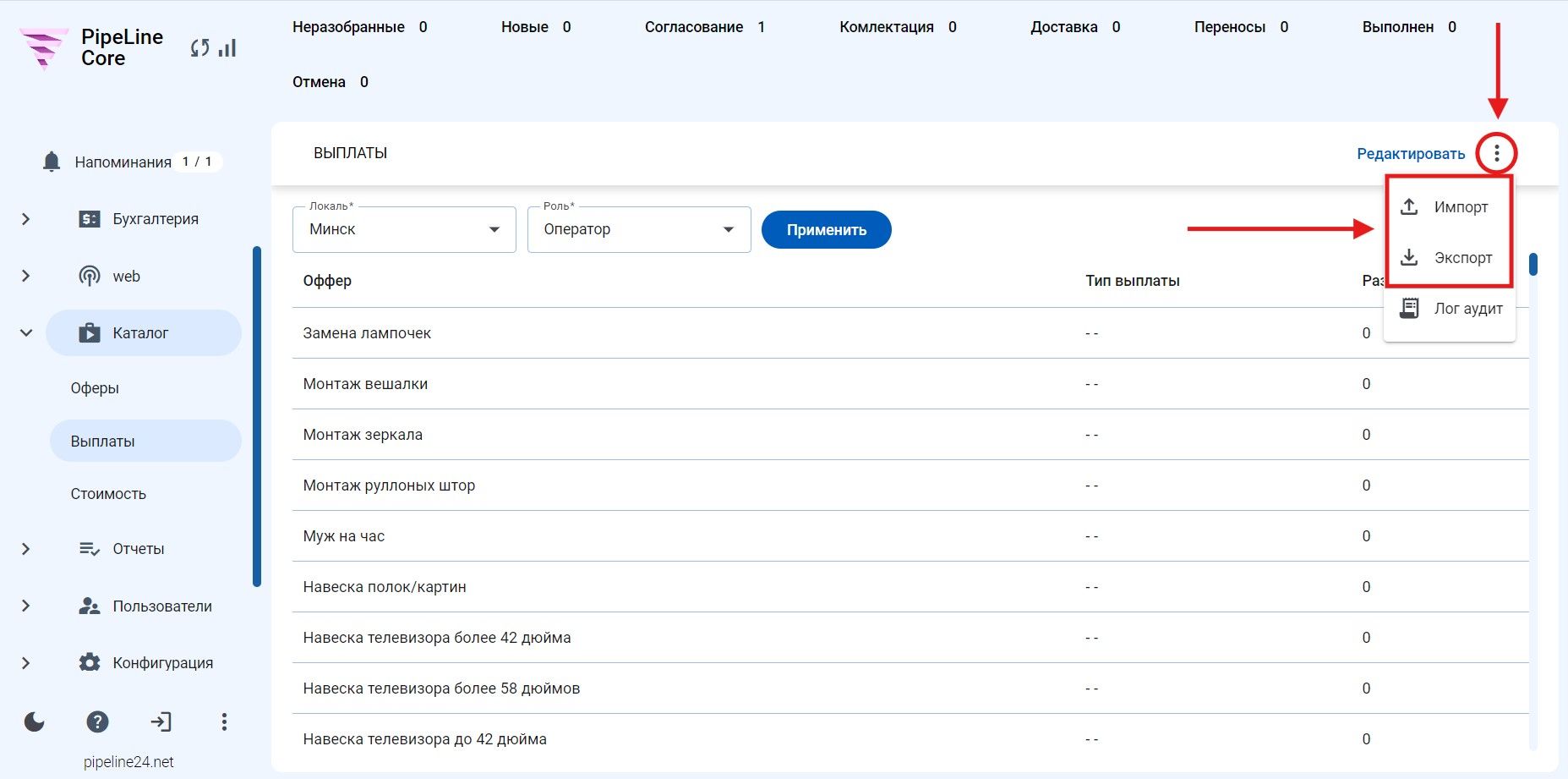1568x779 pixels.
Task: Expand the web section chevron
Action: (26, 276)
